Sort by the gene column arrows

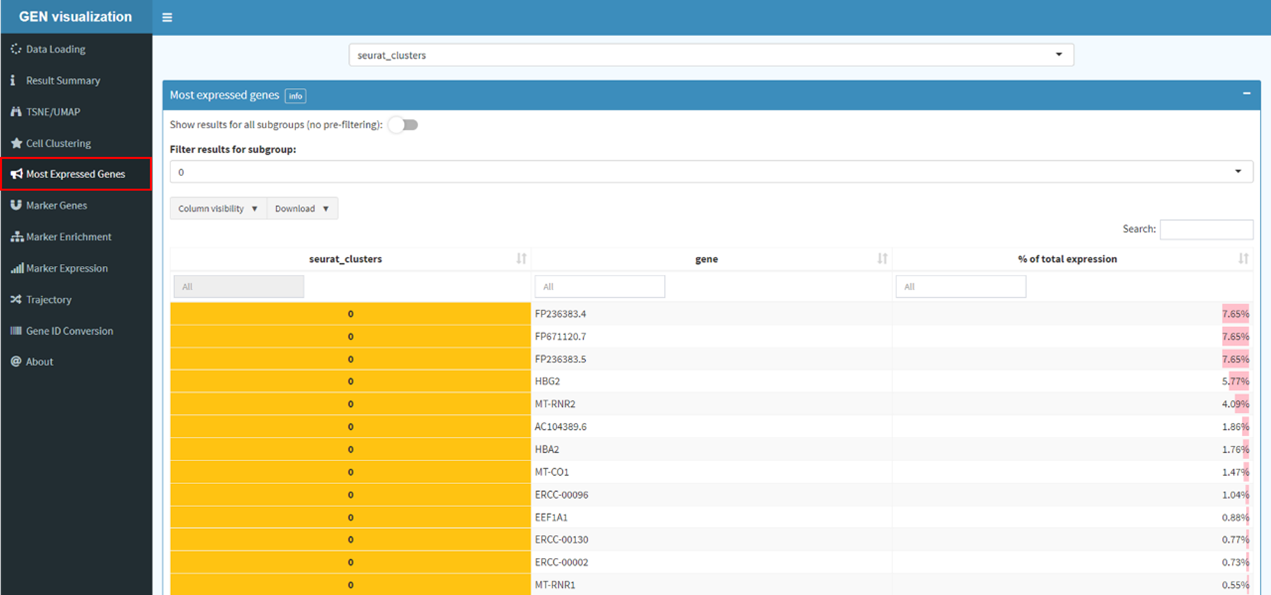click(x=882, y=259)
